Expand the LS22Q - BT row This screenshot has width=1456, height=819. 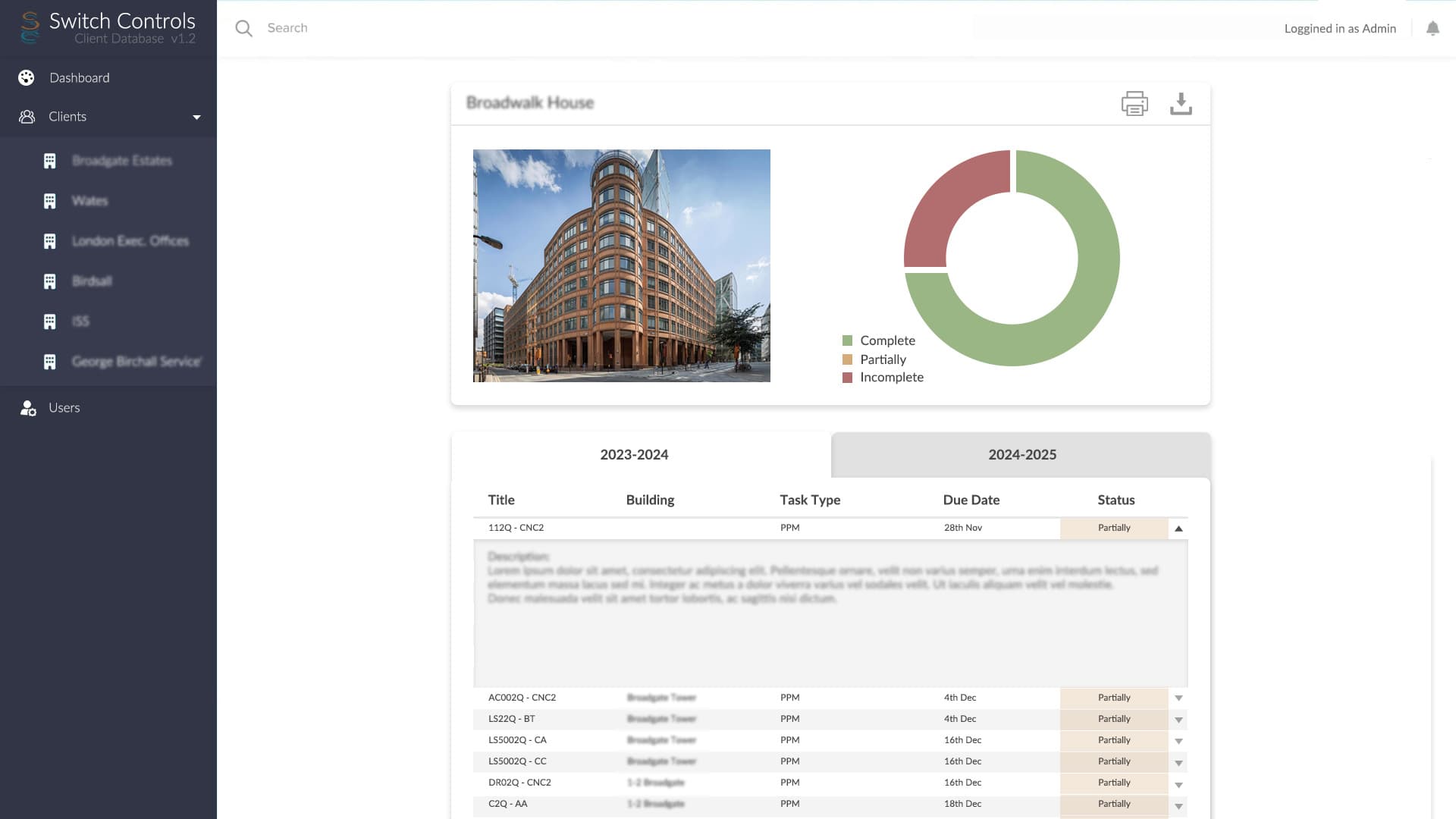[1178, 720]
